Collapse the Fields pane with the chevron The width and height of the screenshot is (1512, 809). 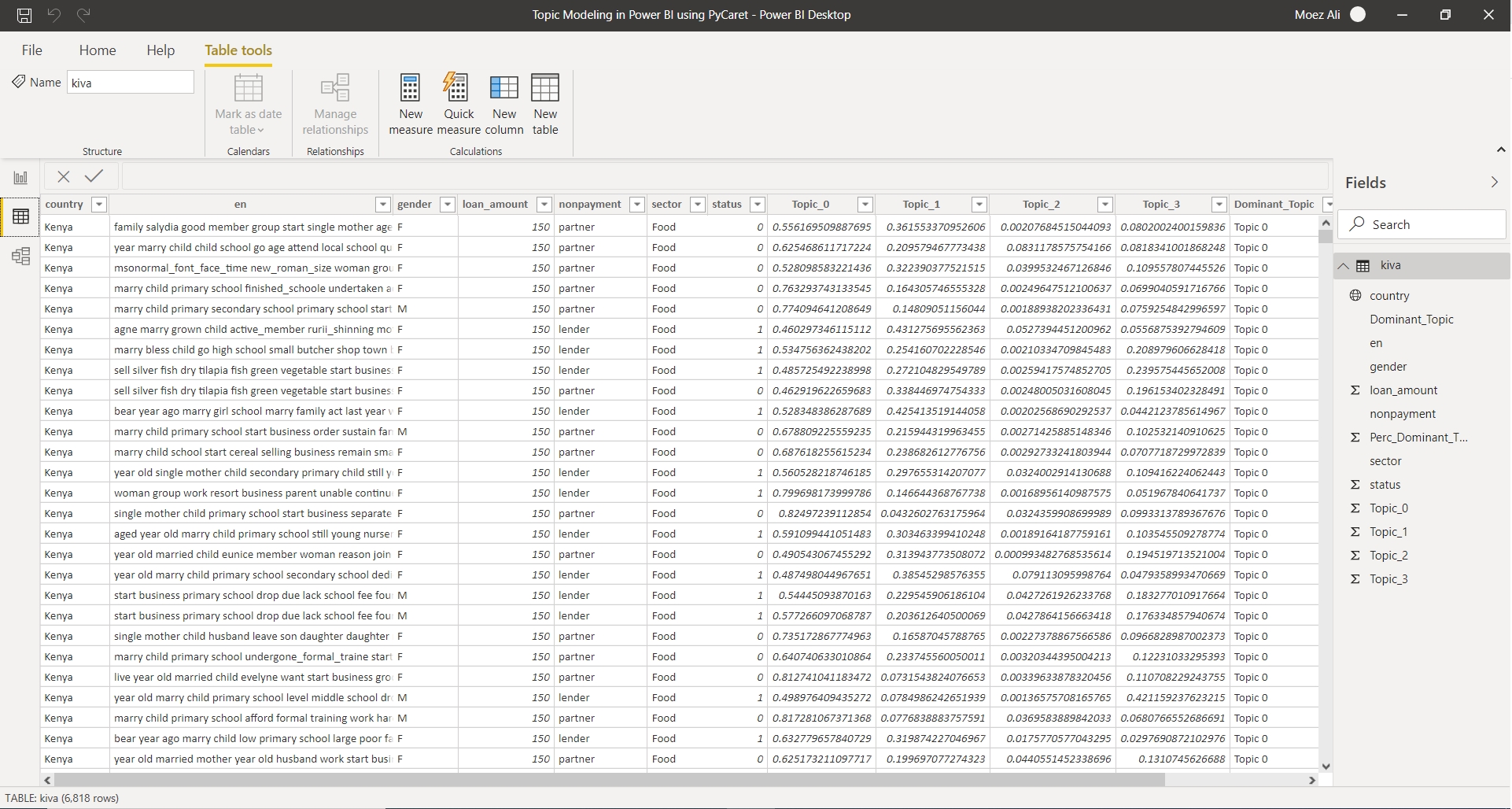click(1494, 183)
